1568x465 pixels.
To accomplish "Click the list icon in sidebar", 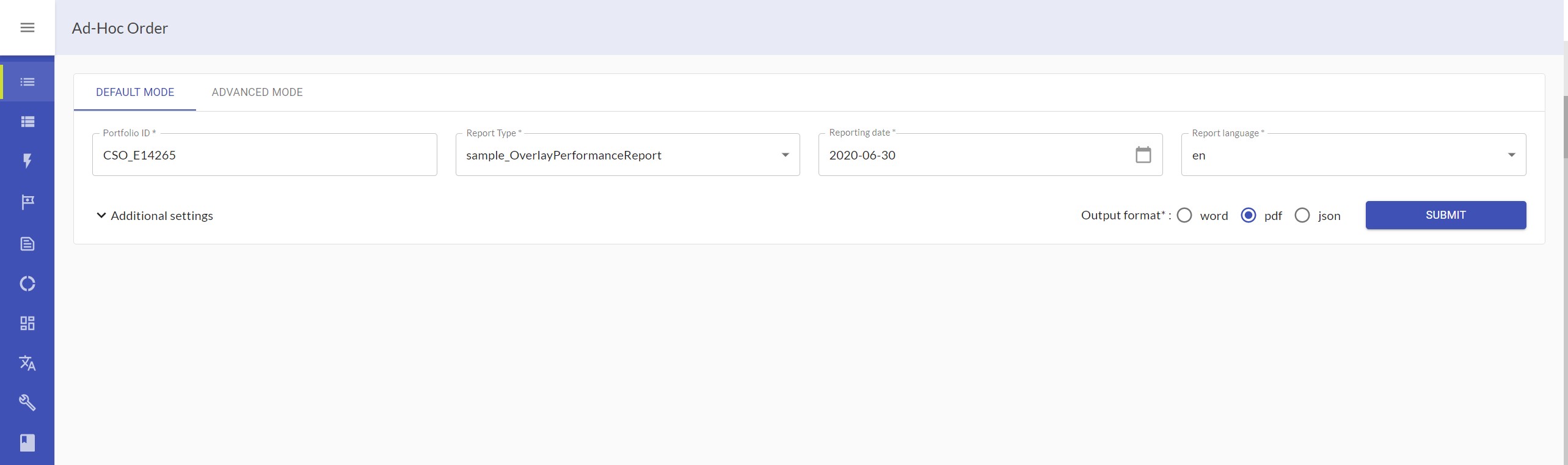I will (x=27, y=82).
